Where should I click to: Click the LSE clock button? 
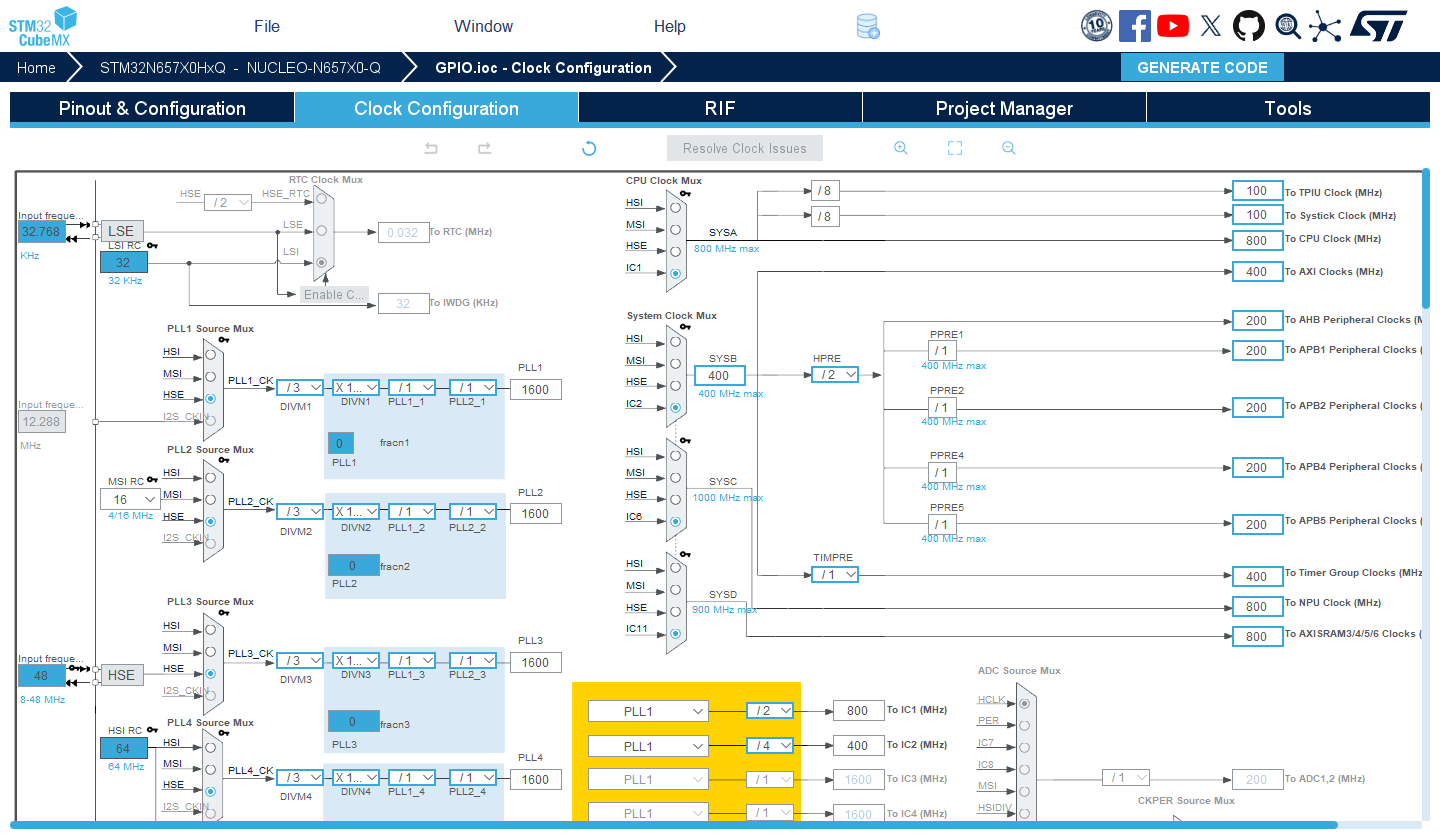[121, 231]
